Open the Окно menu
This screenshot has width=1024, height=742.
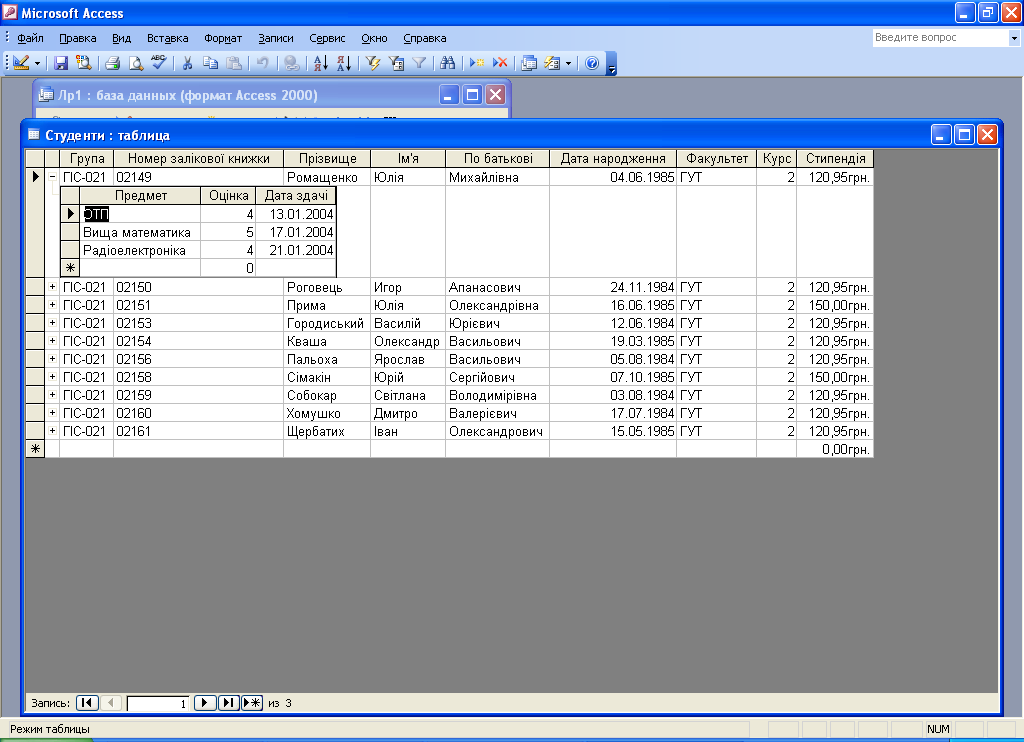[374, 38]
